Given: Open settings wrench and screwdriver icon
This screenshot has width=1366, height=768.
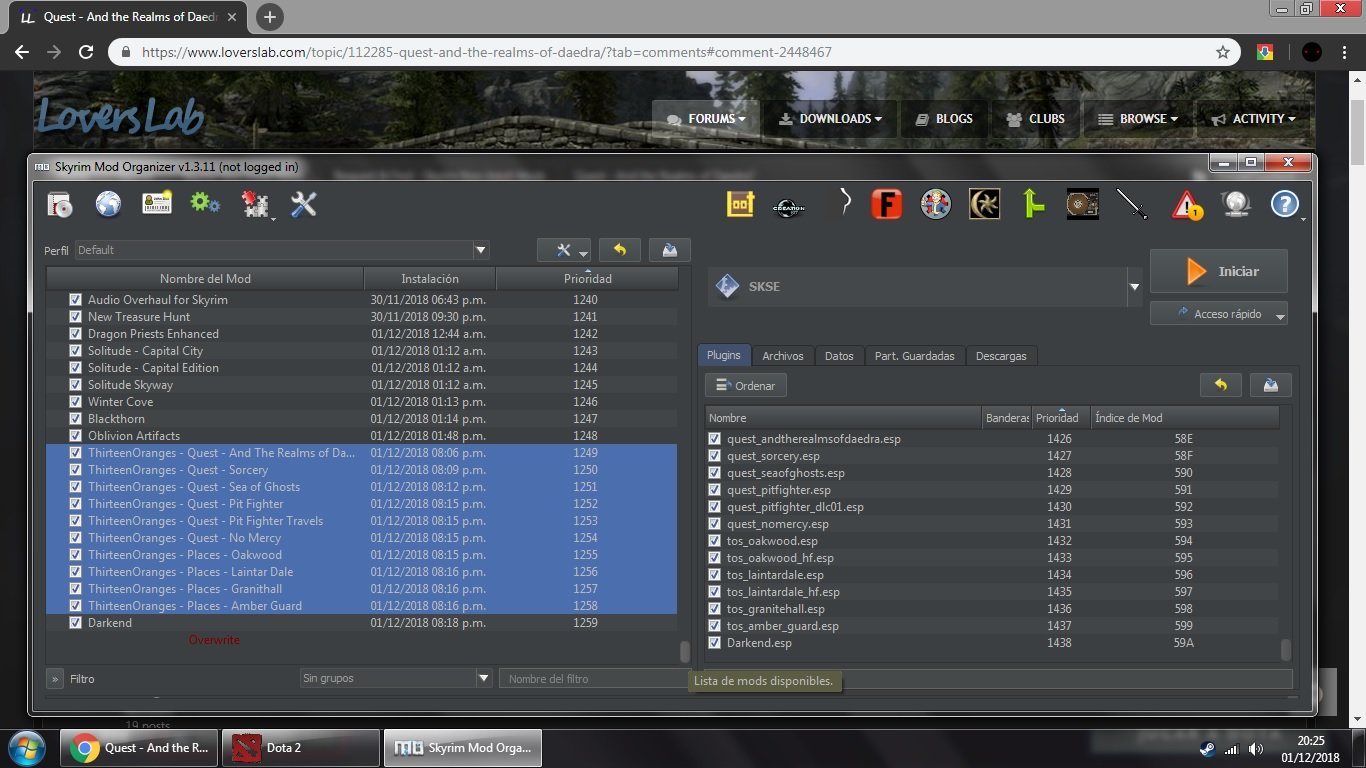Looking at the screenshot, I should pos(303,204).
